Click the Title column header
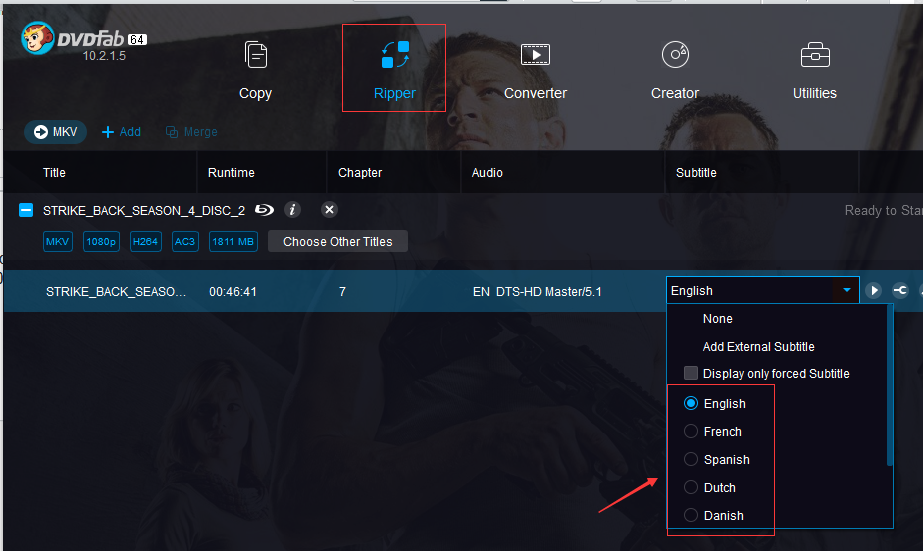 click(x=54, y=172)
